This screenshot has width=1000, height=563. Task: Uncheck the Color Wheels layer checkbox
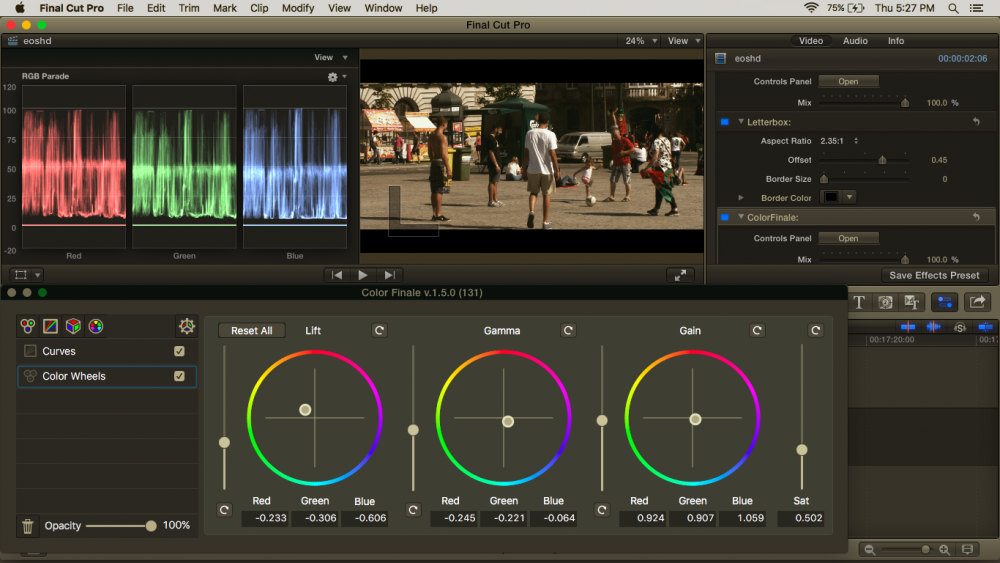[x=179, y=376]
